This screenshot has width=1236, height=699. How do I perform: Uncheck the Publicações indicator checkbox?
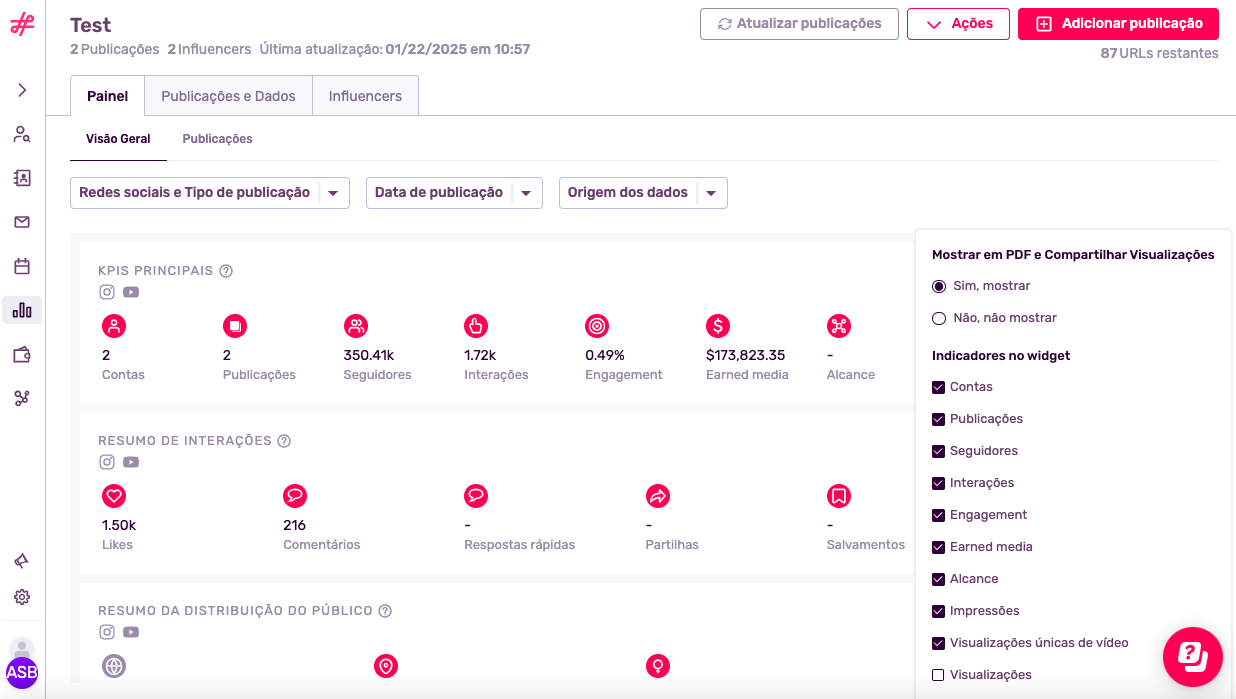coord(938,419)
